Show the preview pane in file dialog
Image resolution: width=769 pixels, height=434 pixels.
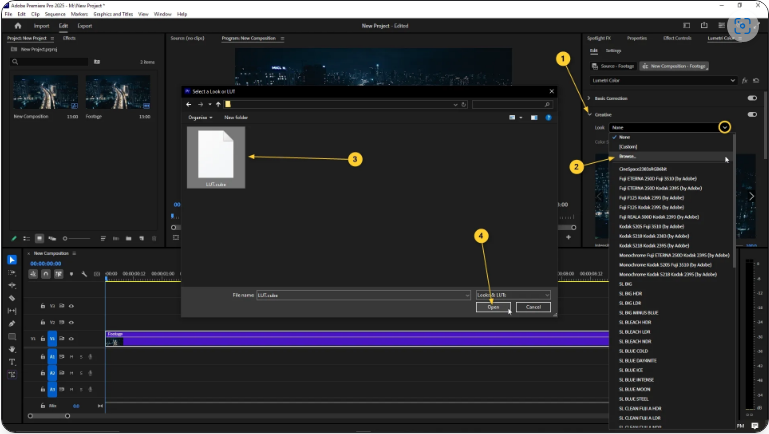[534, 118]
